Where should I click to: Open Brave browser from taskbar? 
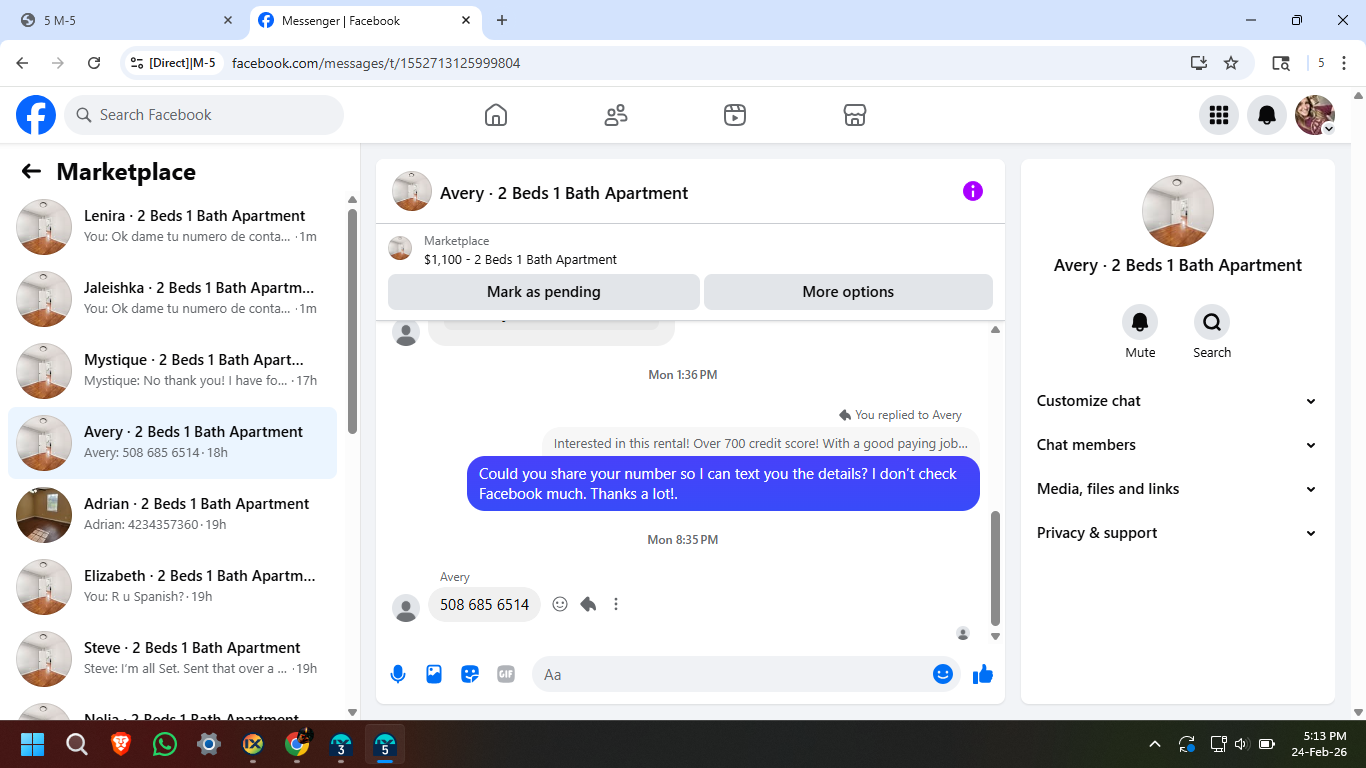(x=121, y=744)
